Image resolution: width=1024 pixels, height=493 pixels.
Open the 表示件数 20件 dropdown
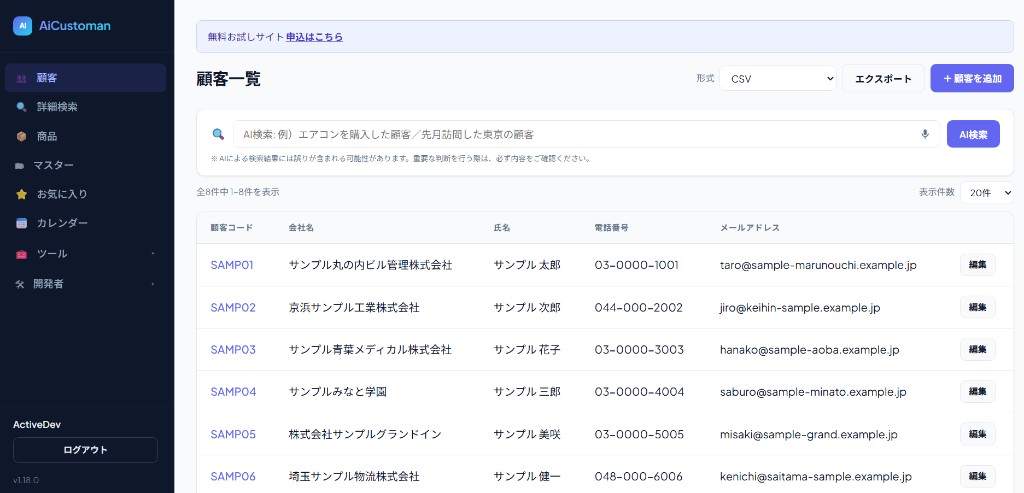point(987,193)
